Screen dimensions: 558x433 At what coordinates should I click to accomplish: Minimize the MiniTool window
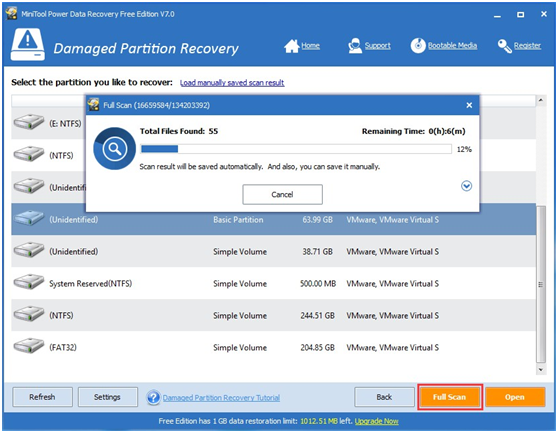click(x=498, y=15)
